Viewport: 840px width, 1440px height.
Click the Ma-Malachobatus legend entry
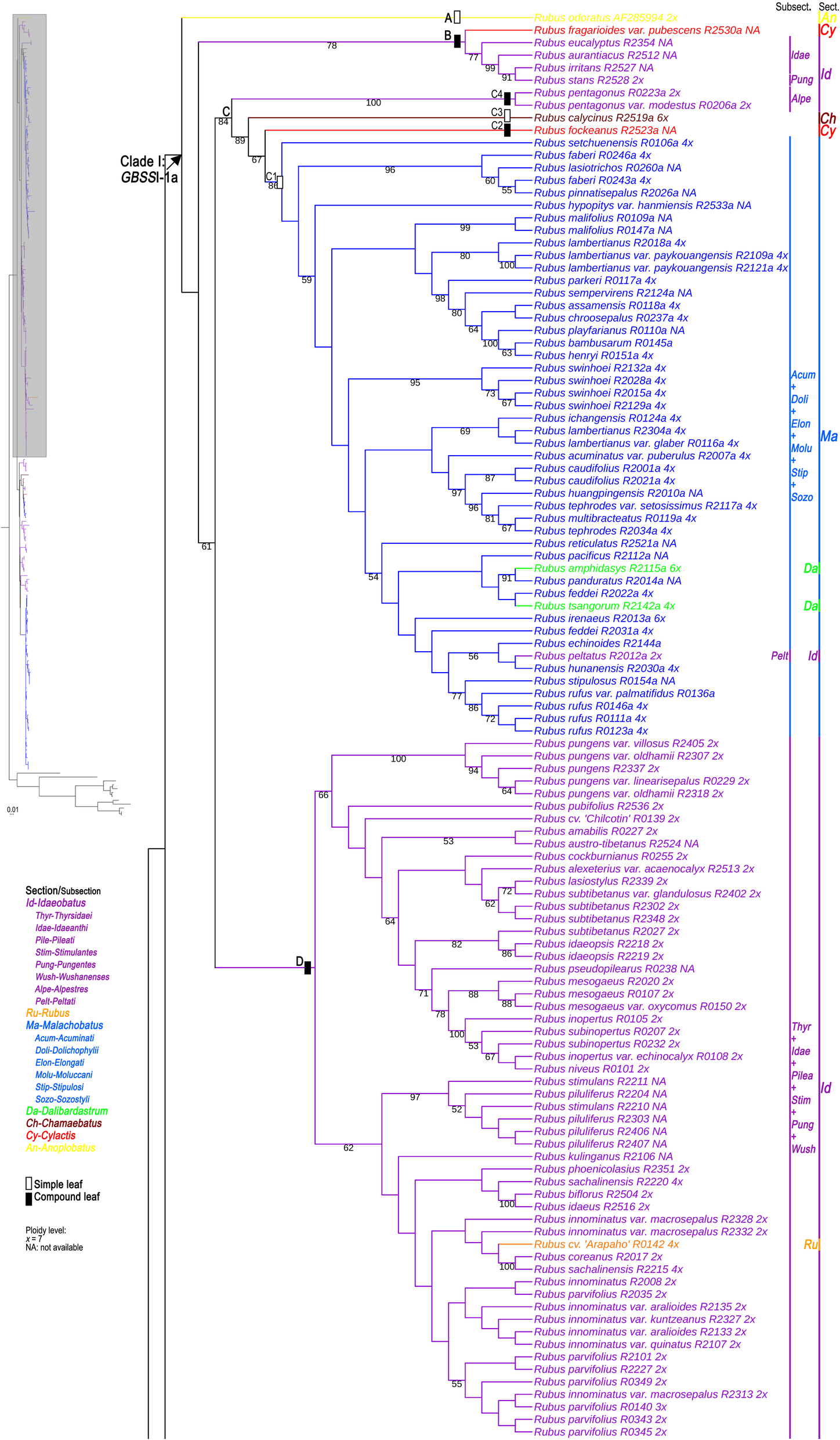pos(64,1025)
